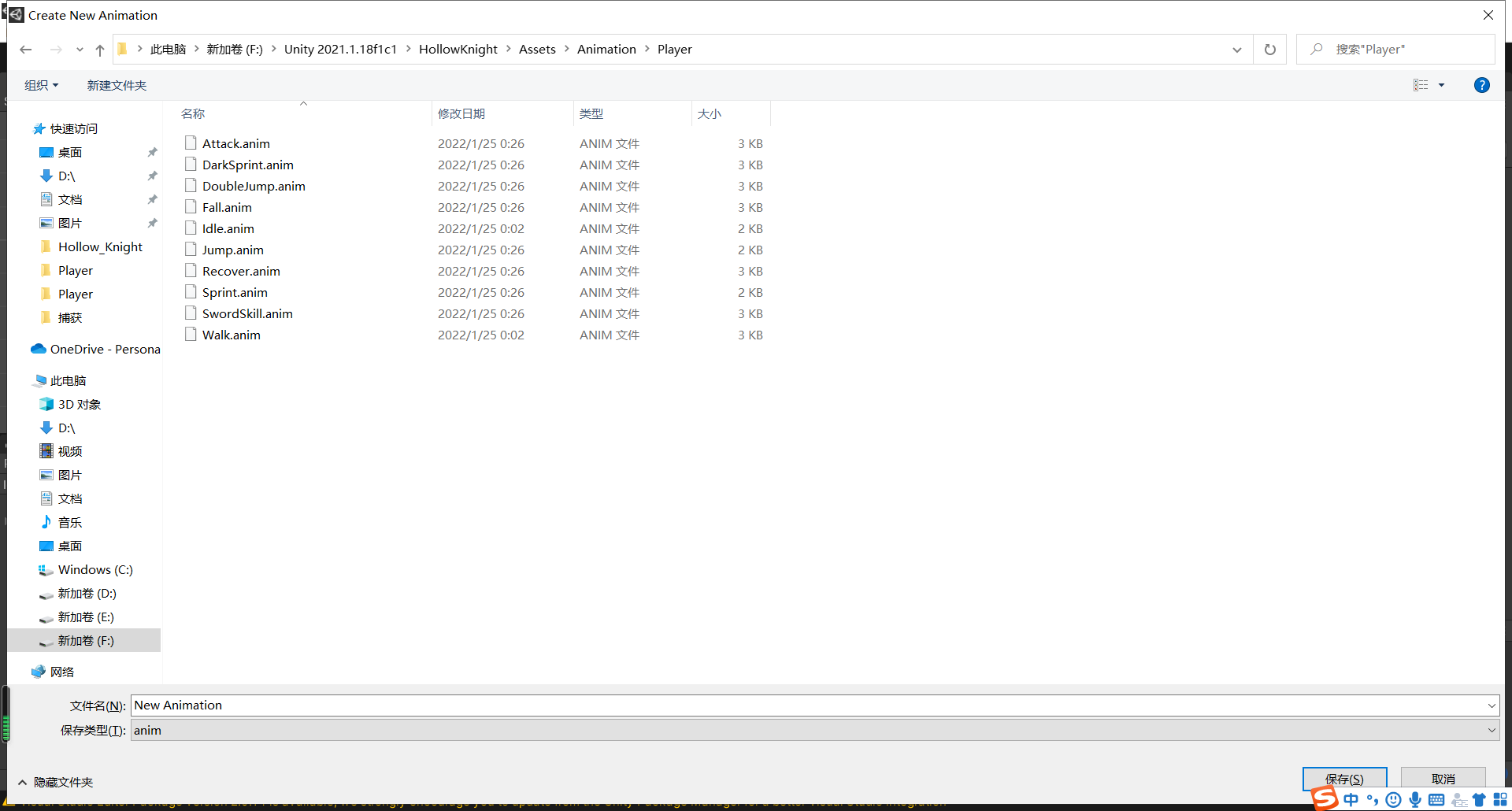Screen dimensions: 1512x811
Task: Open 快速访问 in the sidebar
Action: pyautogui.click(x=73, y=128)
